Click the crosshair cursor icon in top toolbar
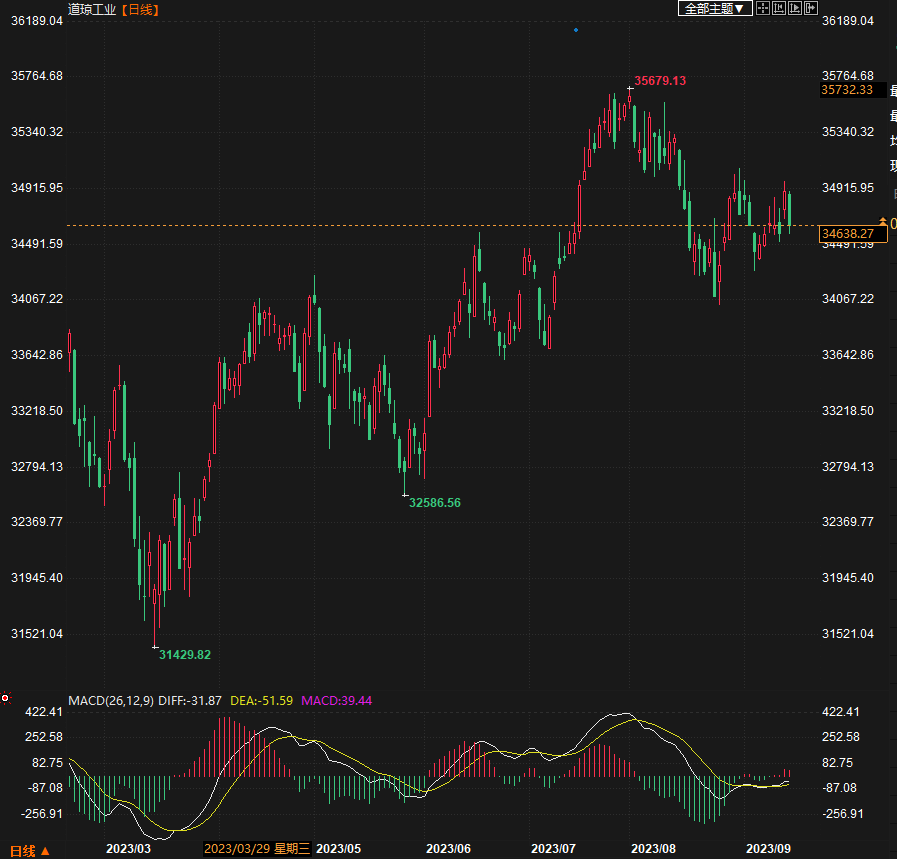897x859 pixels. click(x=762, y=8)
